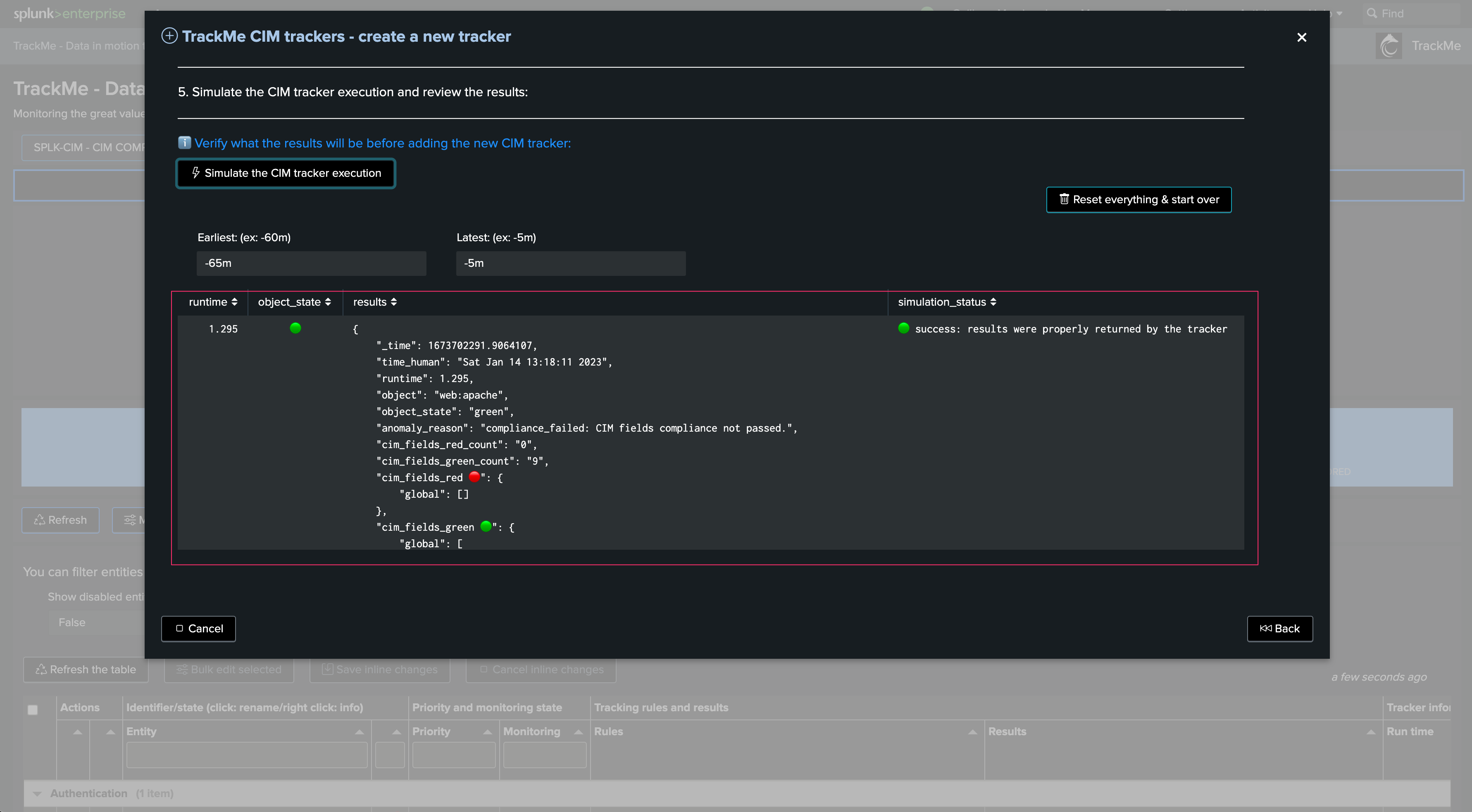Click Cancel inline changes in background page
Image resolution: width=1472 pixels, height=812 pixels.
pyautogui.click(x=541, y=670)
